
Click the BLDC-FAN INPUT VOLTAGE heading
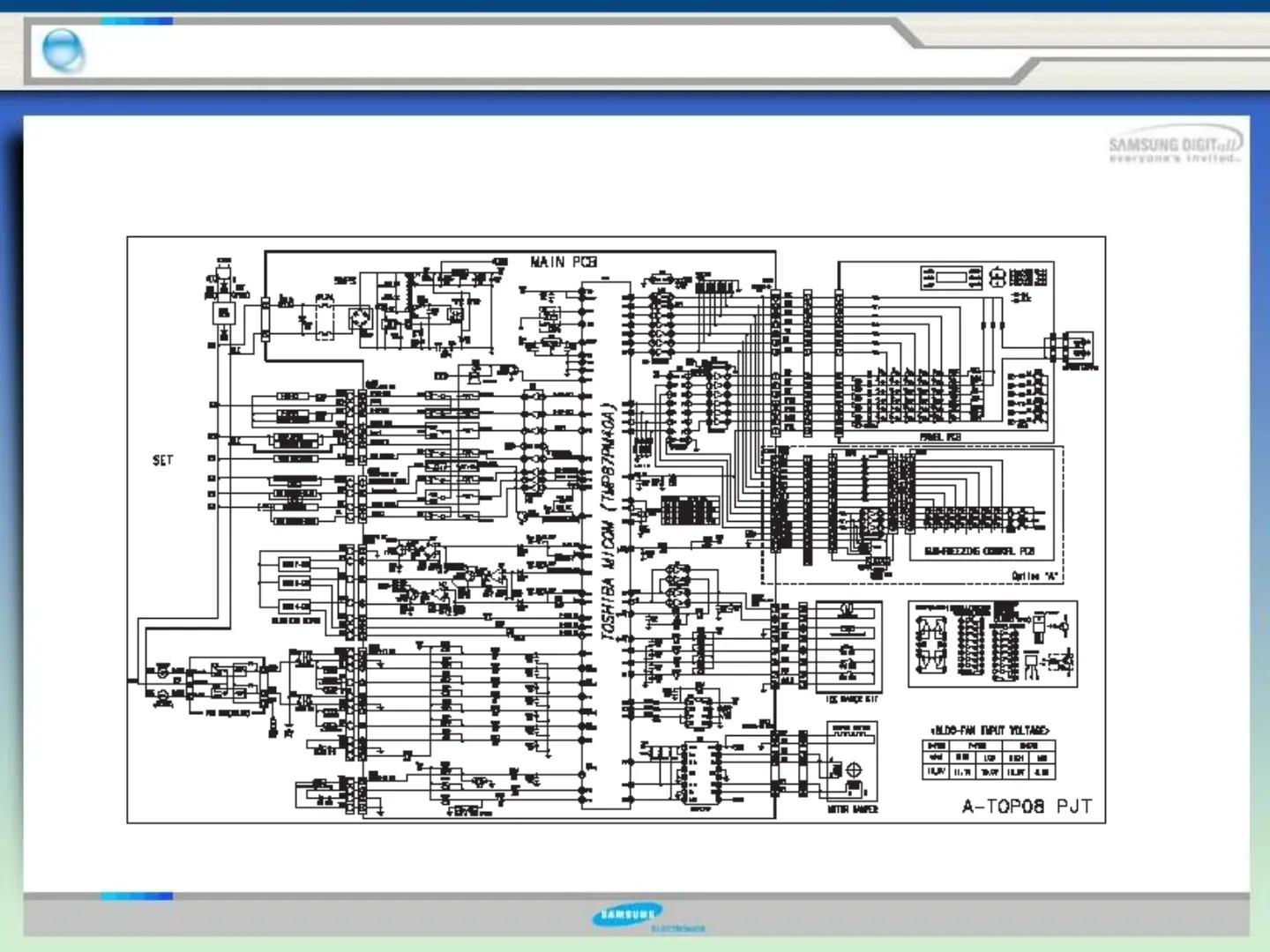(x=990, y=731)
